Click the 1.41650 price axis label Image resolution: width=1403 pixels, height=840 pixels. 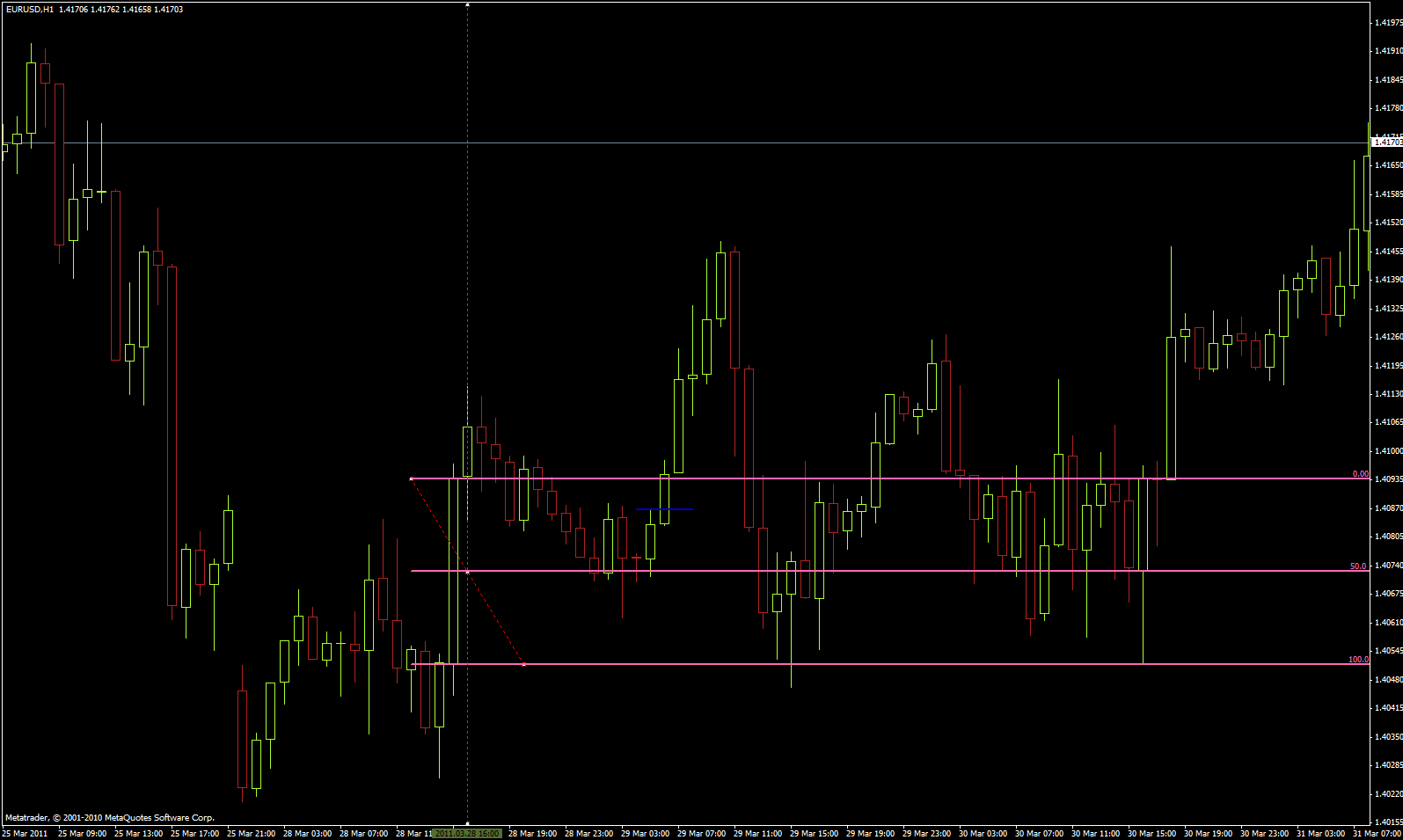1388,165
